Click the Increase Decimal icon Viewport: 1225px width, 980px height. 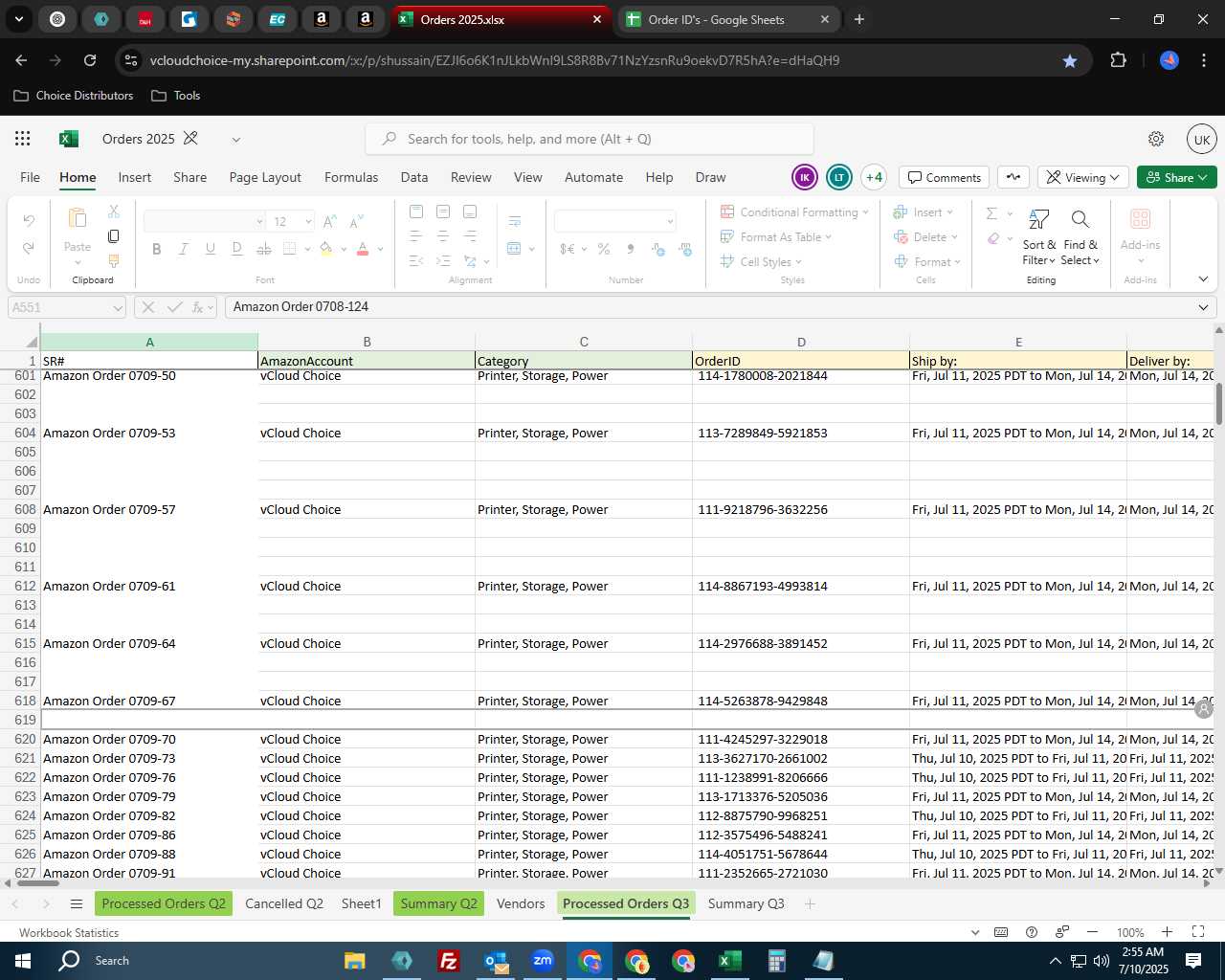(x=658, y=249)
